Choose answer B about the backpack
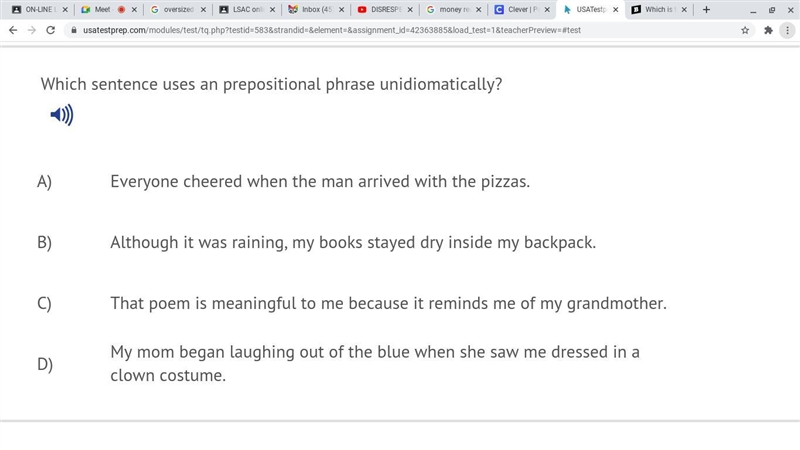The image size is (800, 450). [x=353, y=242]
